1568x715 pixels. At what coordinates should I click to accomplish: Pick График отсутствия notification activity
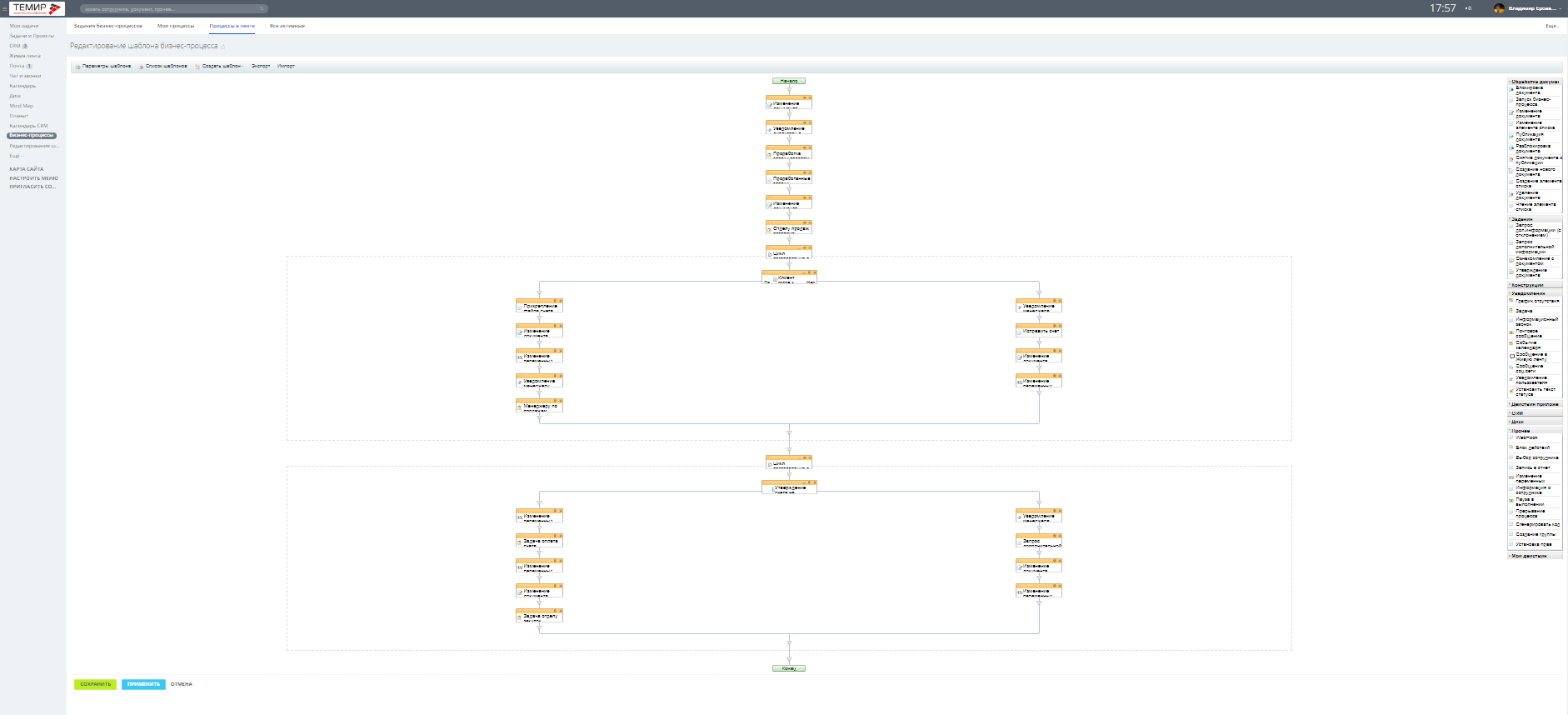click(1535, 301)
